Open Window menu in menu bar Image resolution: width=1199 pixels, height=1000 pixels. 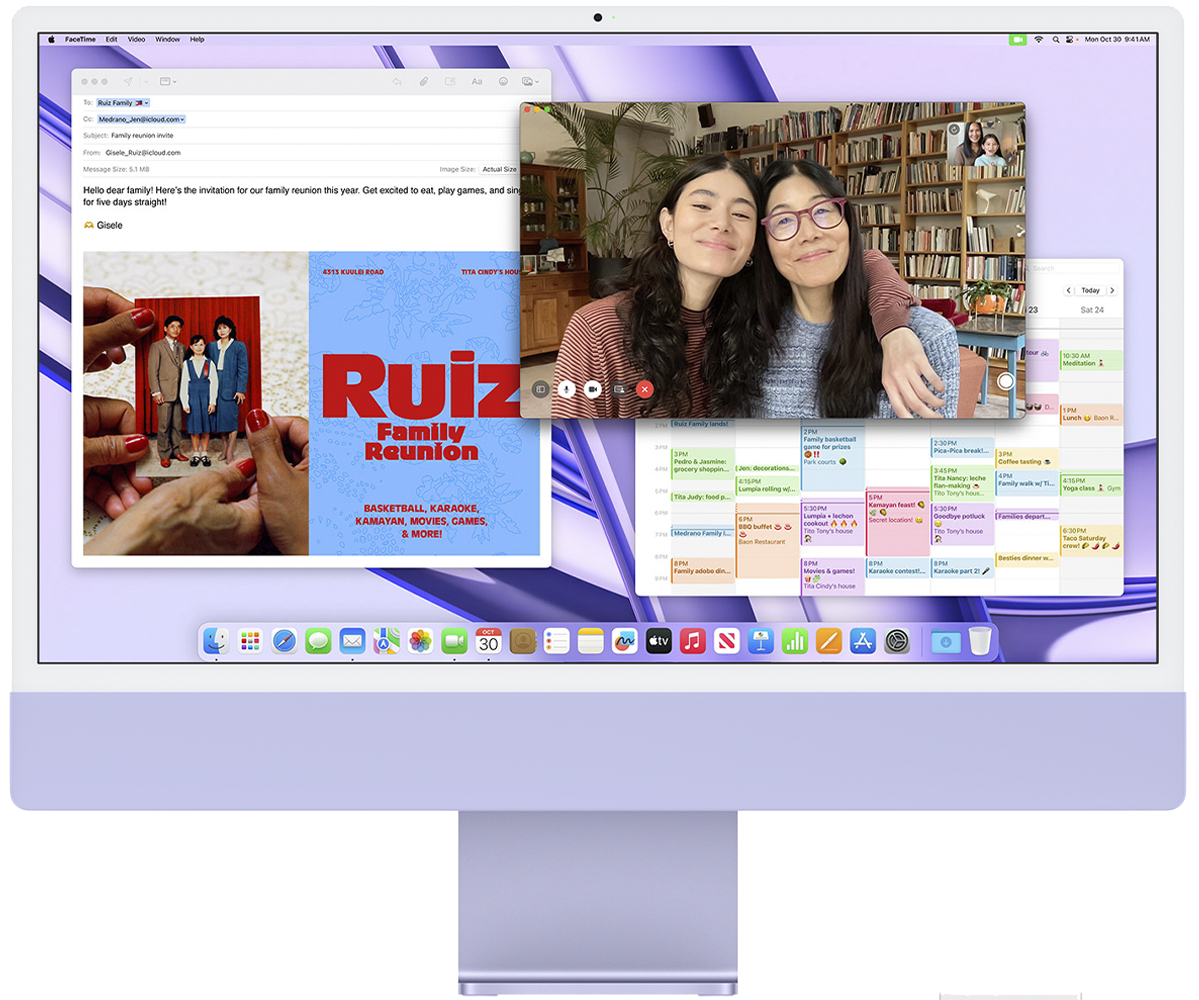[167, 39]
